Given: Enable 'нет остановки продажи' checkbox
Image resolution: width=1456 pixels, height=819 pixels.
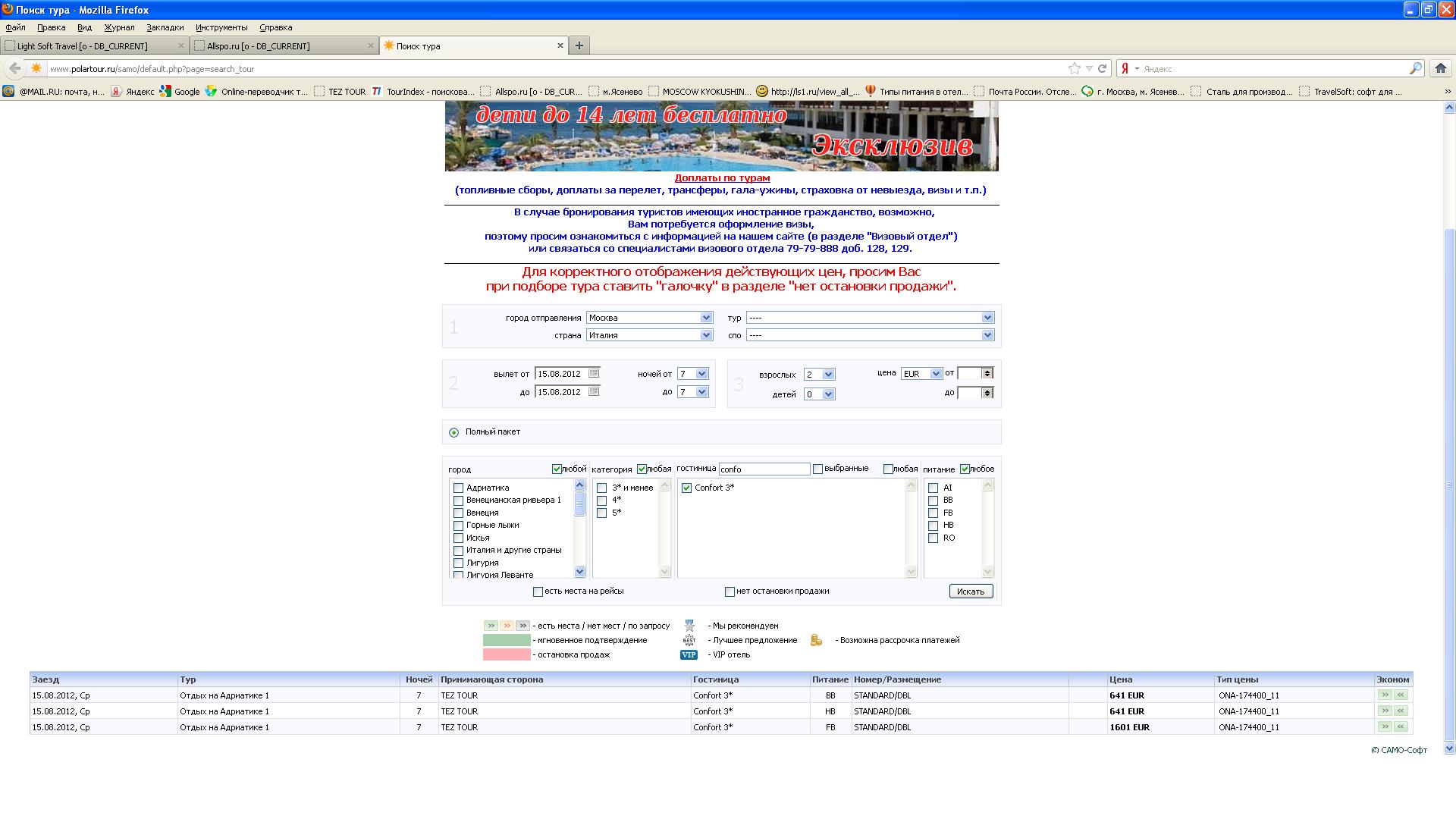Looking at the screenshot, I should pos(730,591).
